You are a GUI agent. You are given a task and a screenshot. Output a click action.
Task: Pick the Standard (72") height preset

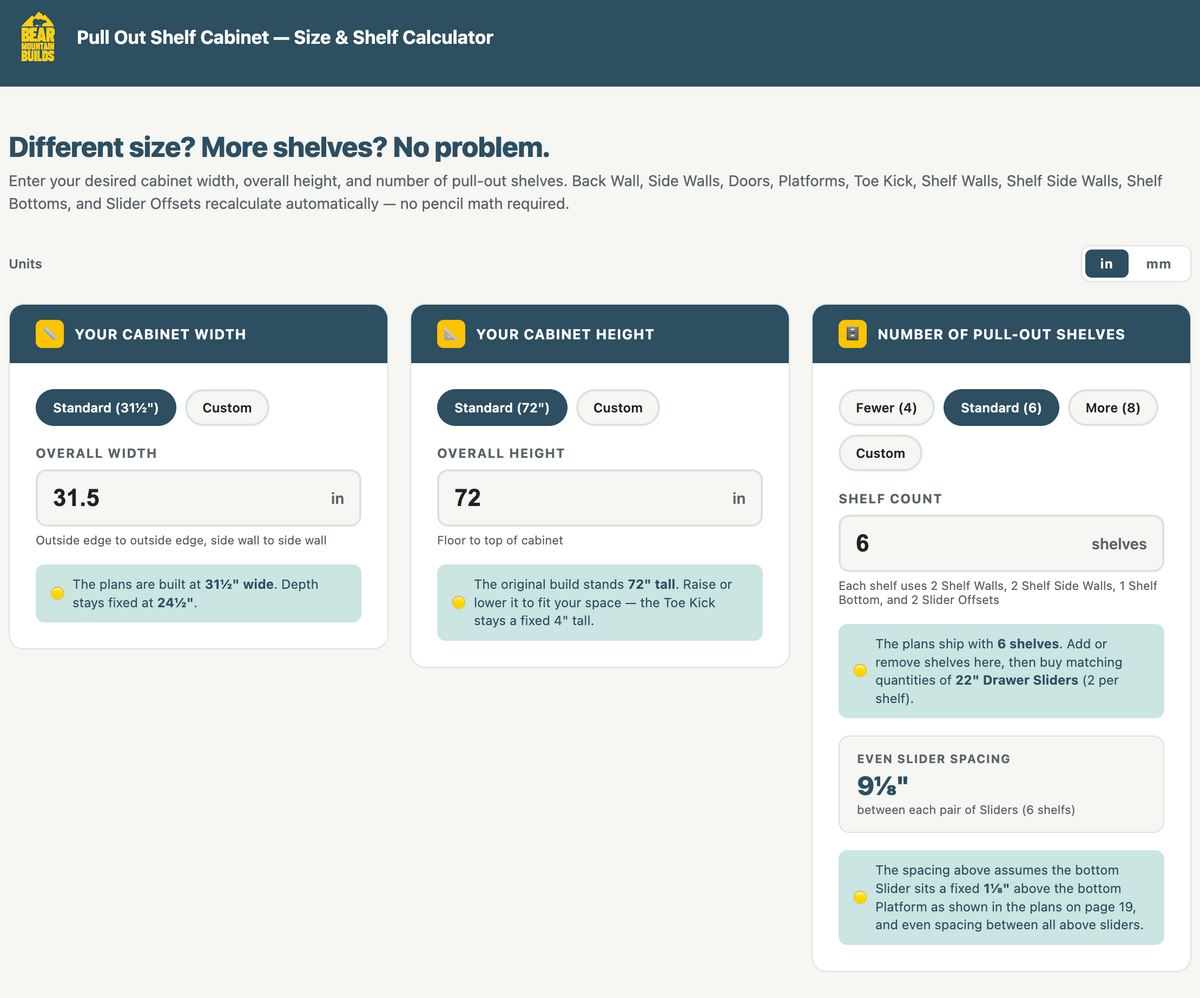[x=502, y=408]
